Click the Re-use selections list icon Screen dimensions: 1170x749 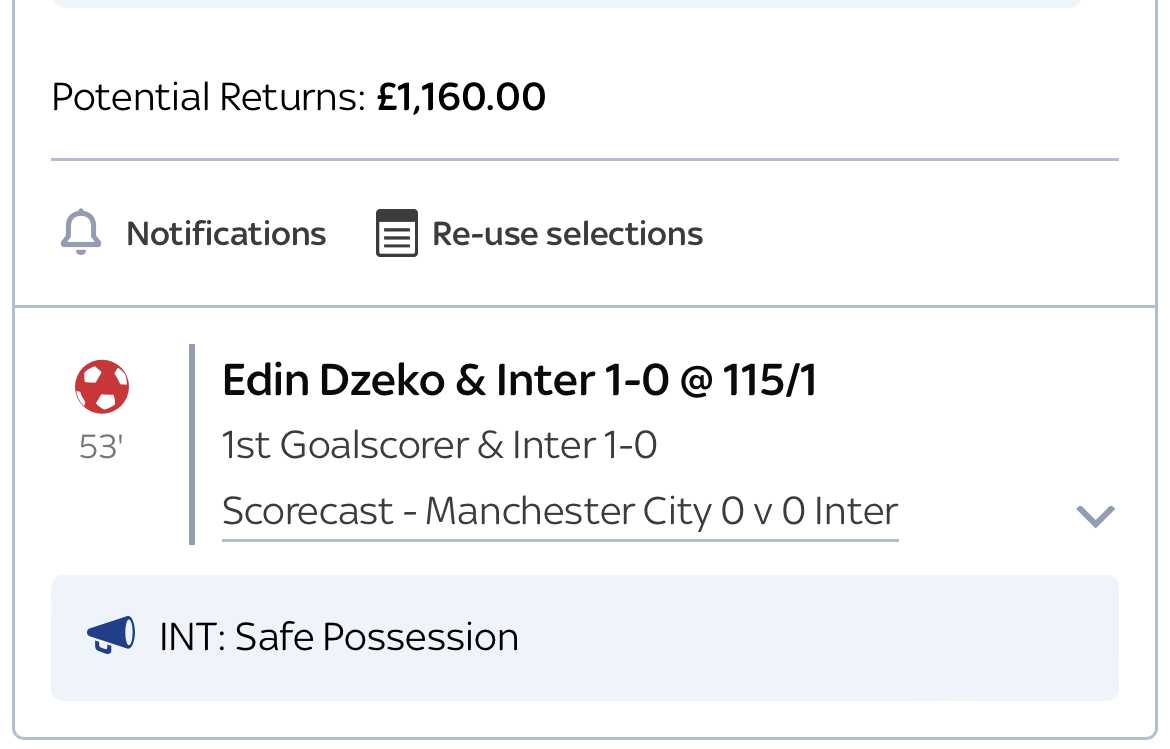[396, 233]
